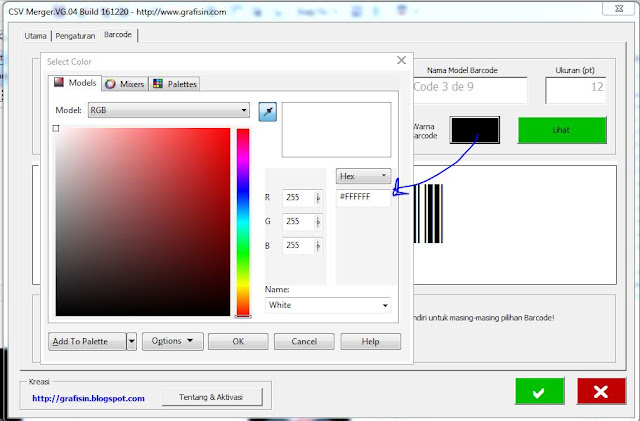Click the red X cancel button
640x421 pixels.
[x=601, y=391]
